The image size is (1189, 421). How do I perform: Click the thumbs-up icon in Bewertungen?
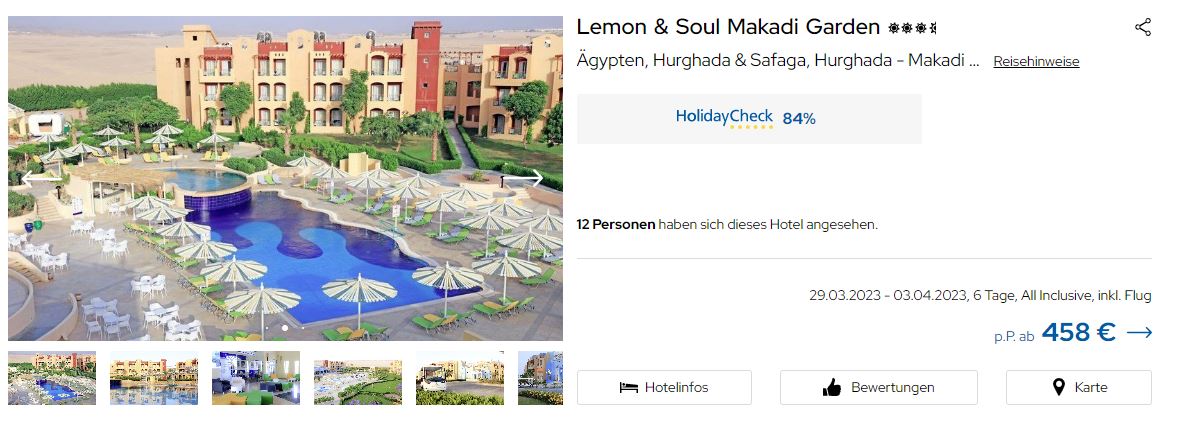832,388
